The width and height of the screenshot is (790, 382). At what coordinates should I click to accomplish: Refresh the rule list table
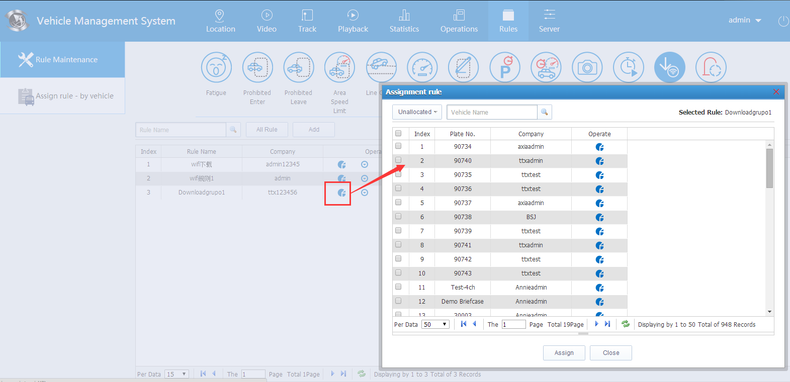click(361, 374)
